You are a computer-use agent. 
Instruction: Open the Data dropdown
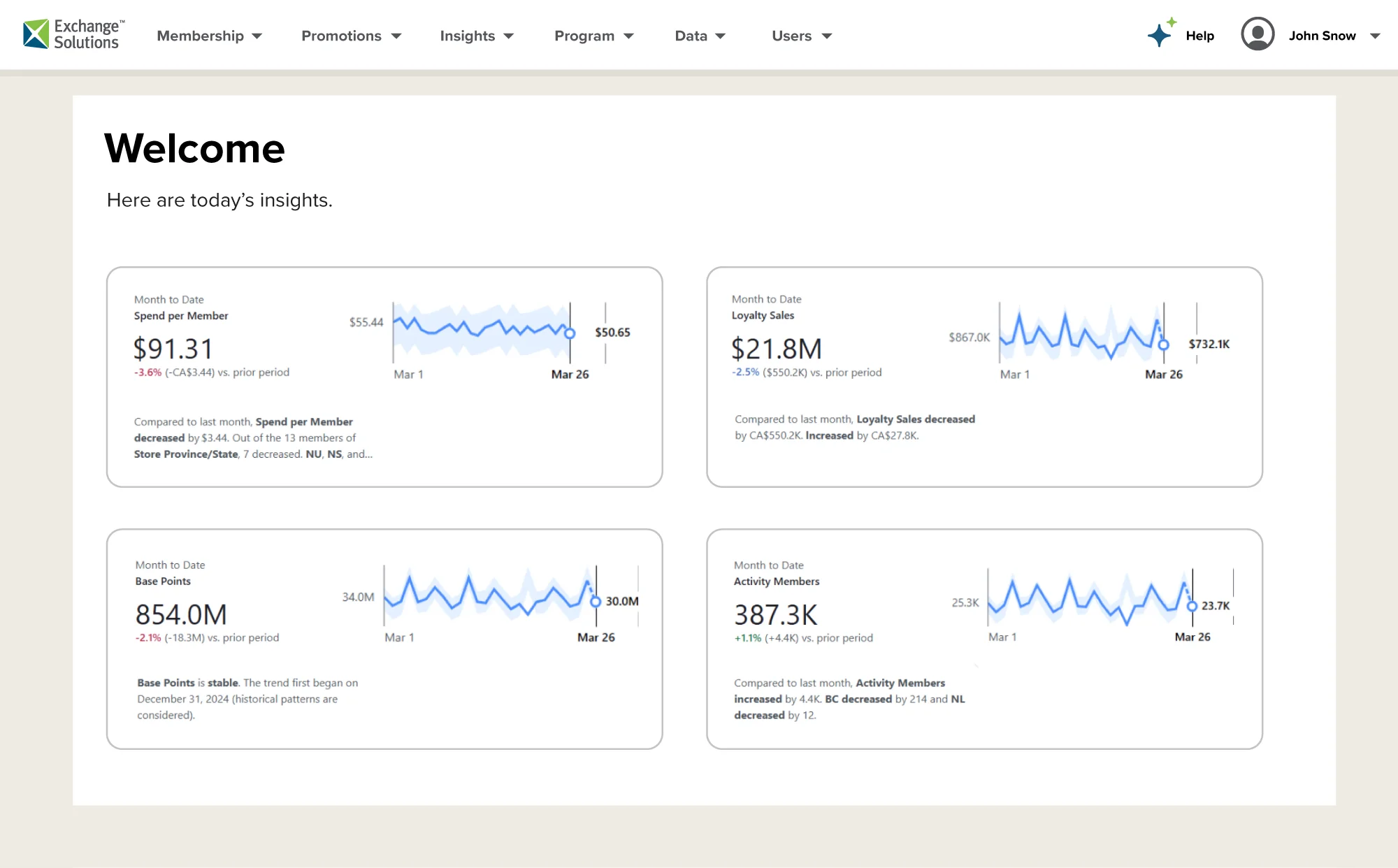point(720,36)
